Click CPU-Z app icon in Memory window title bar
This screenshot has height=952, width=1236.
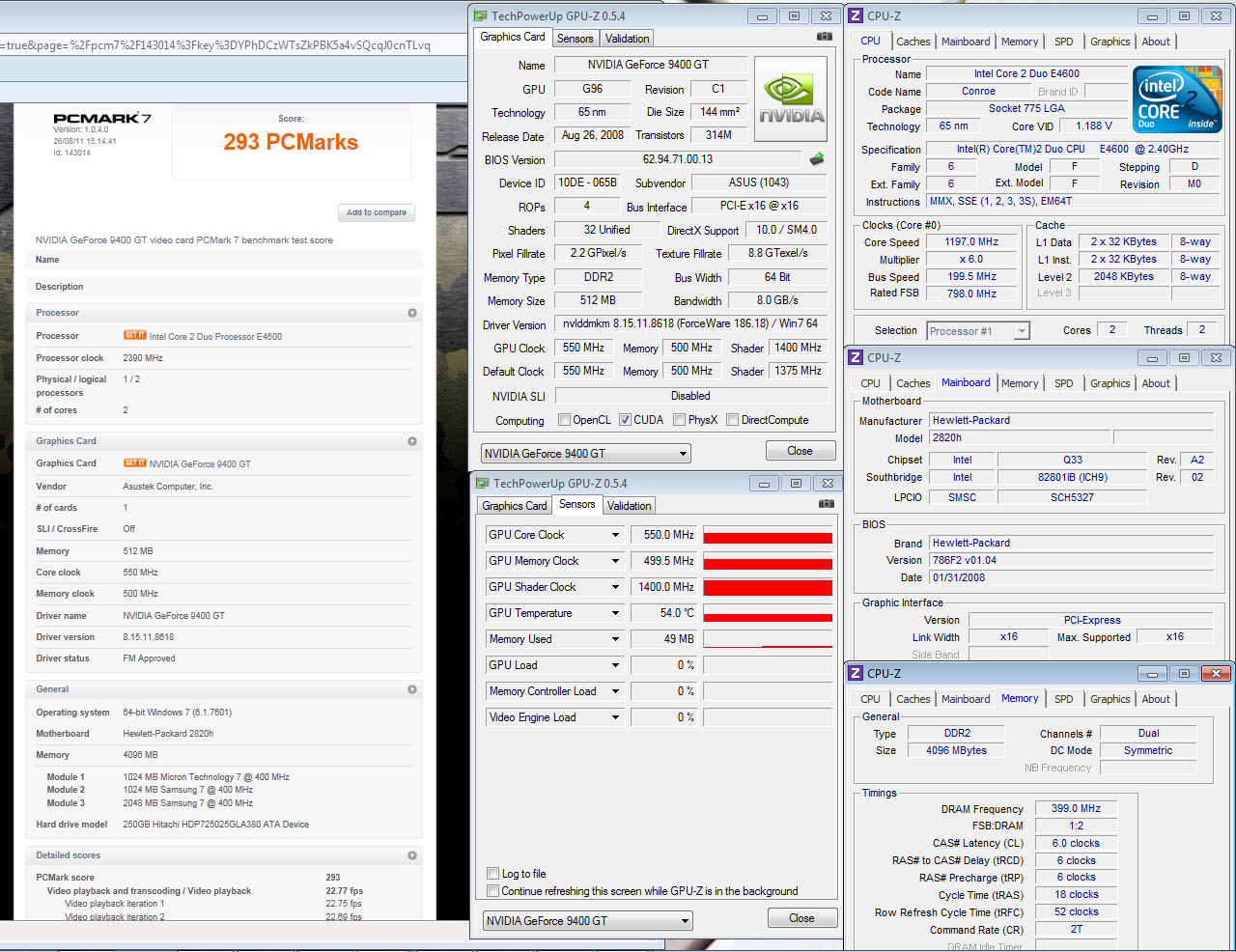(x=856, y=673)
